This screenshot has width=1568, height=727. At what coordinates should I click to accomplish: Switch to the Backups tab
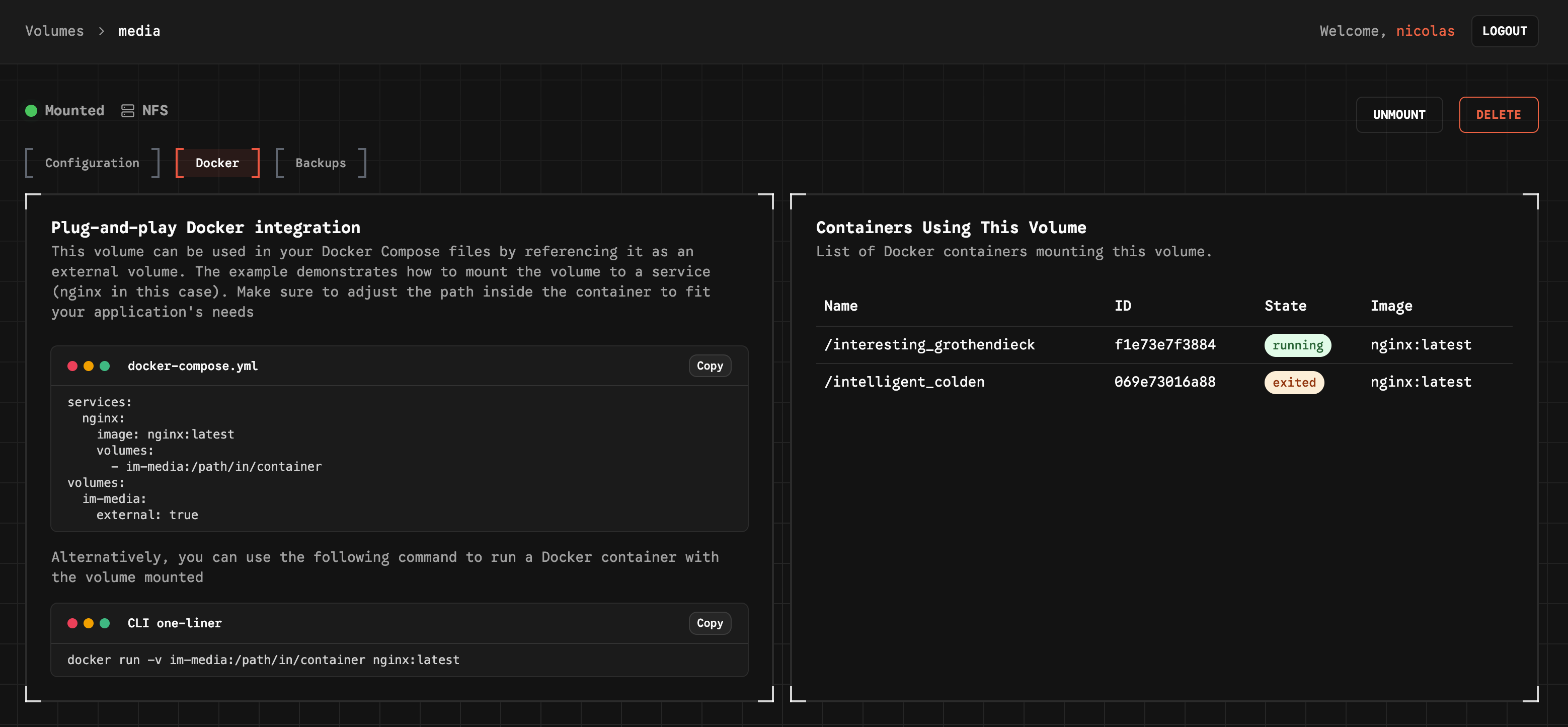(x=320, y=163)
